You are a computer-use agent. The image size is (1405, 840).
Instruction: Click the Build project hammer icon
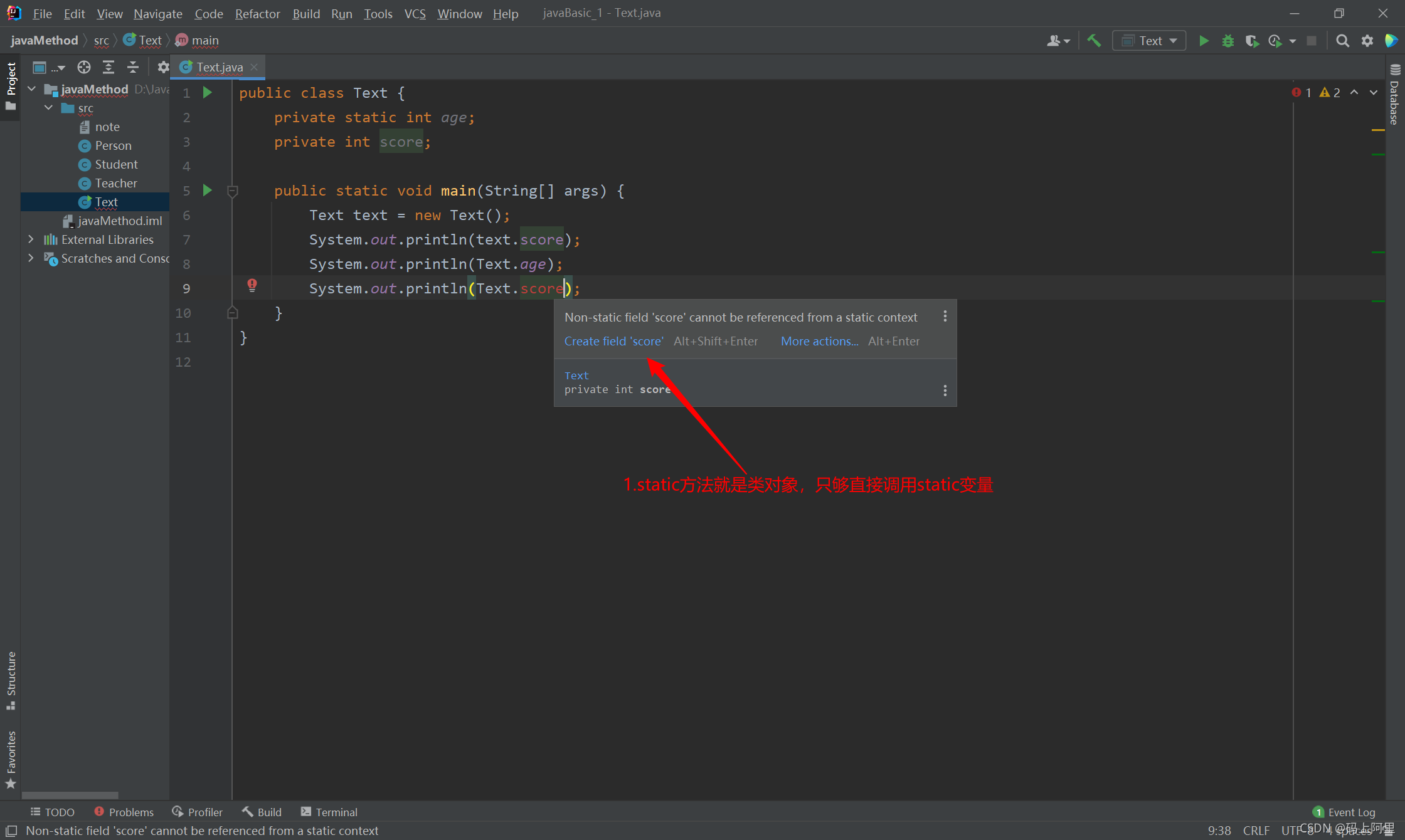[1094, 41]
